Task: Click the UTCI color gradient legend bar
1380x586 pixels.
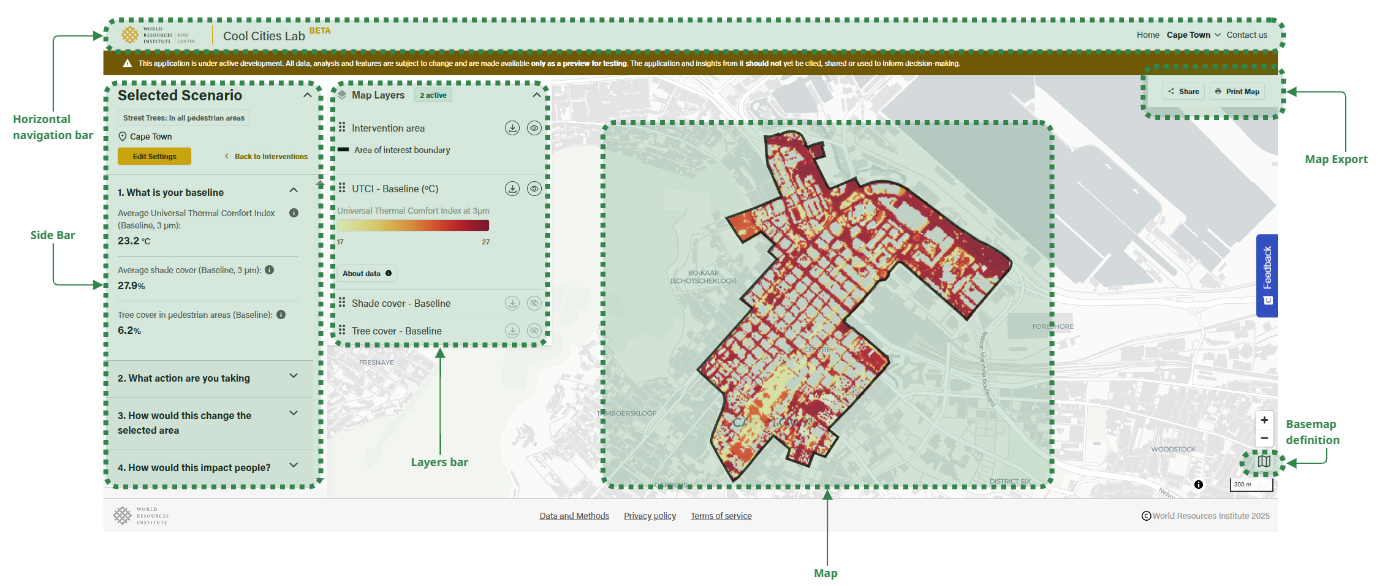Action: point(412,226)
